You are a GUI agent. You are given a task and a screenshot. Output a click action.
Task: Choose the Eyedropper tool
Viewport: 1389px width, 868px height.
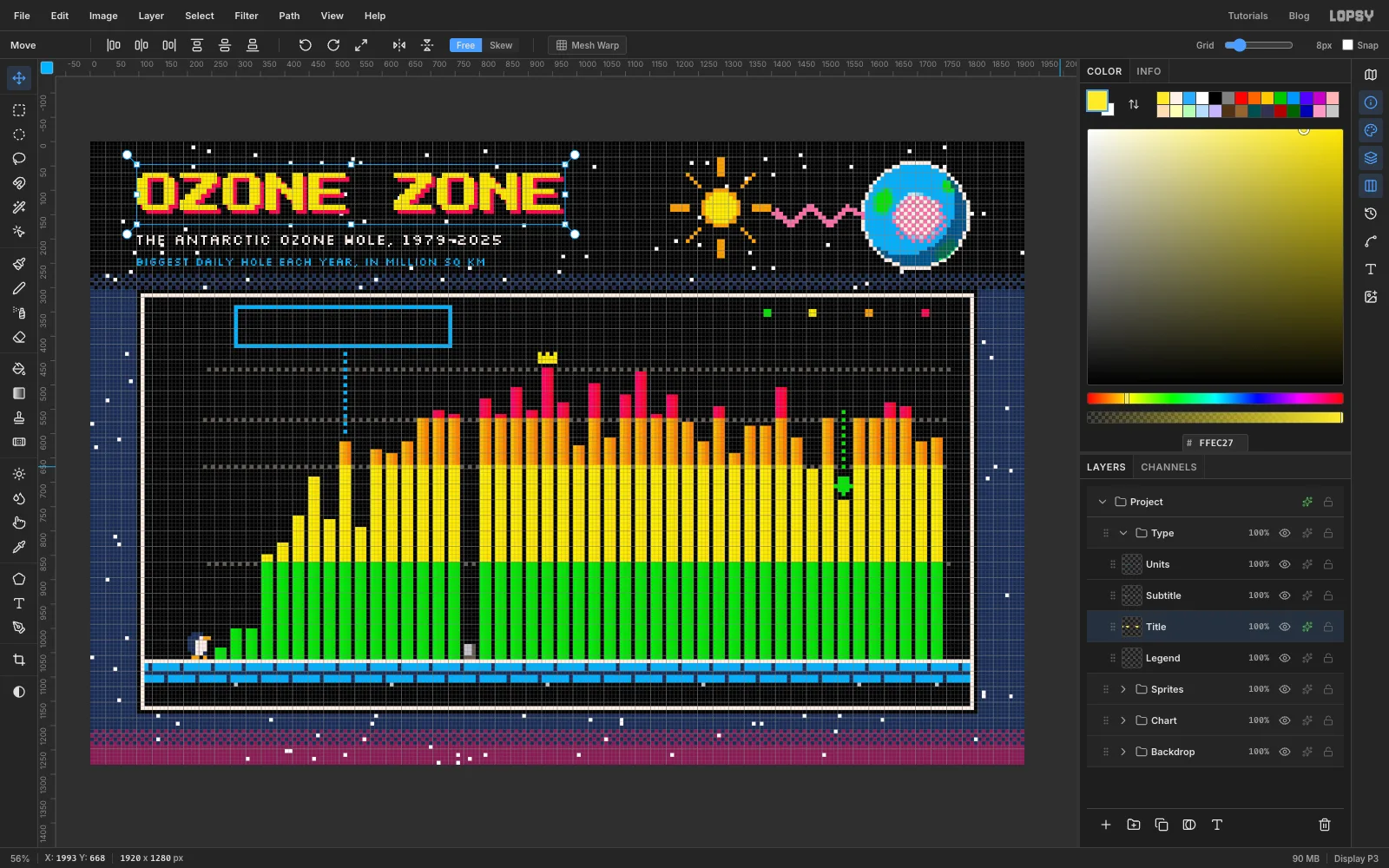pos(19,547)
